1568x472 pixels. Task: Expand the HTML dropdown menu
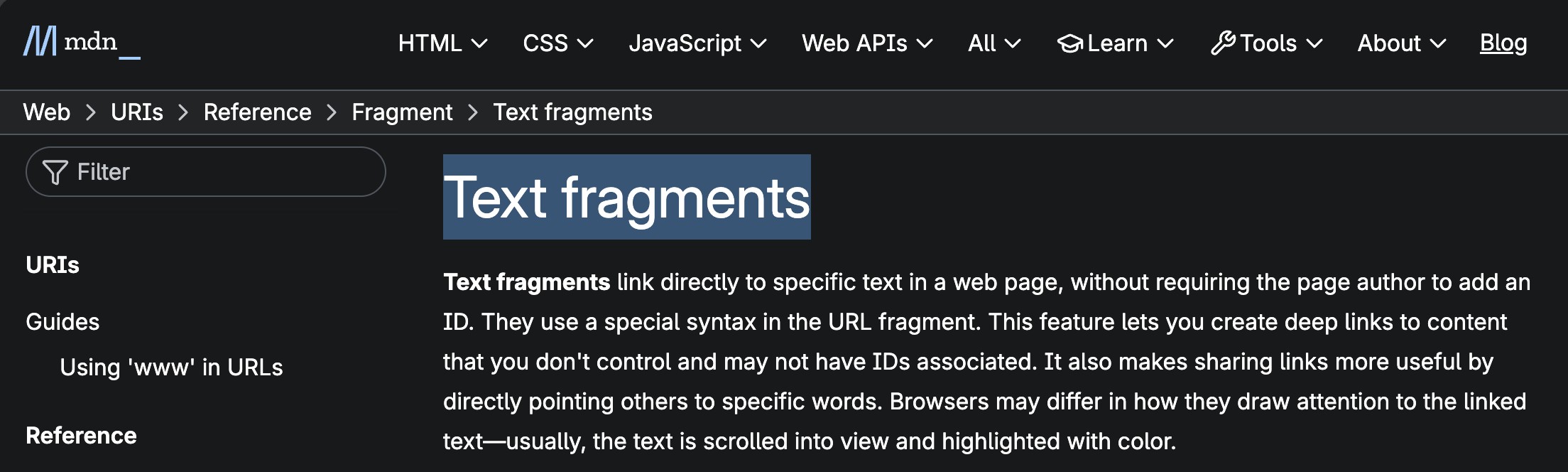point(442,43)
